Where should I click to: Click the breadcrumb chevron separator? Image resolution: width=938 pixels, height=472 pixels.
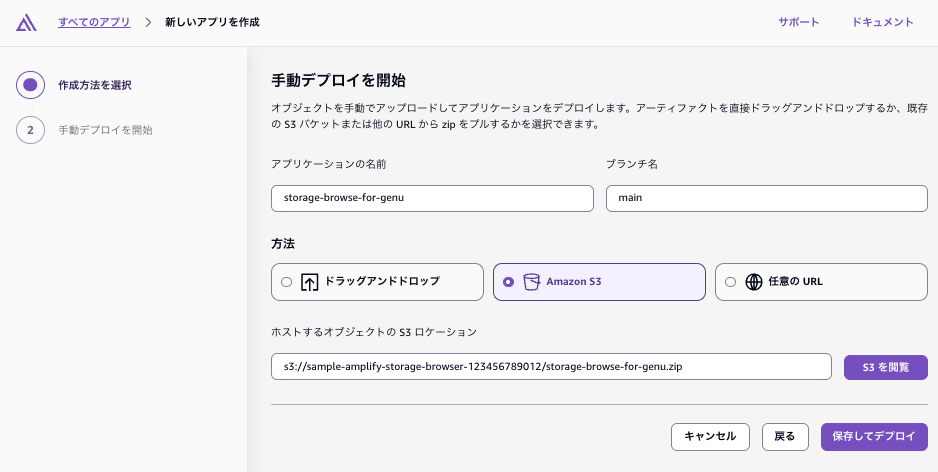coord(148,23)
